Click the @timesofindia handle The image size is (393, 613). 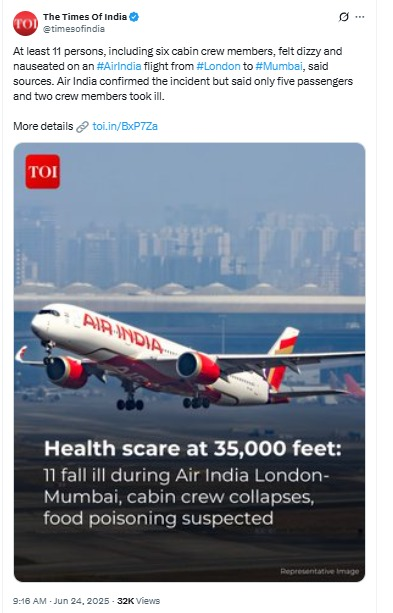click(x=74, y=29)
